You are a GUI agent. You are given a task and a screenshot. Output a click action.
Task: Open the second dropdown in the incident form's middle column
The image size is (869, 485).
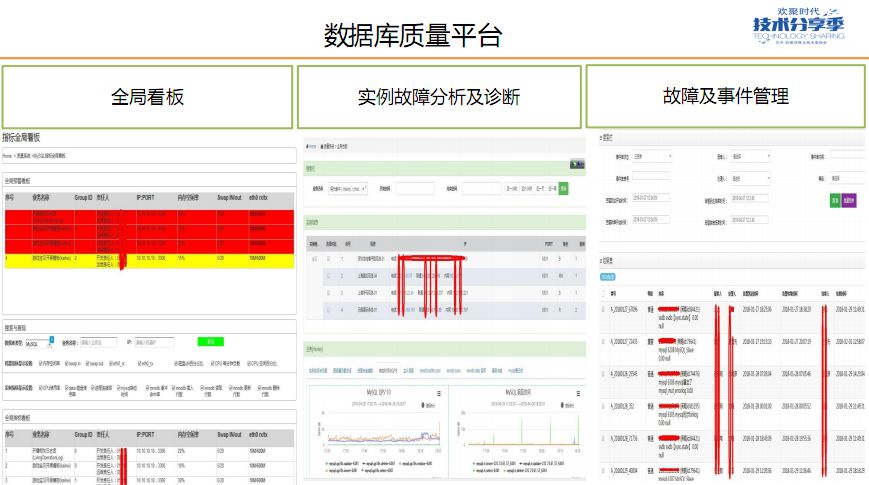point(750,178)
